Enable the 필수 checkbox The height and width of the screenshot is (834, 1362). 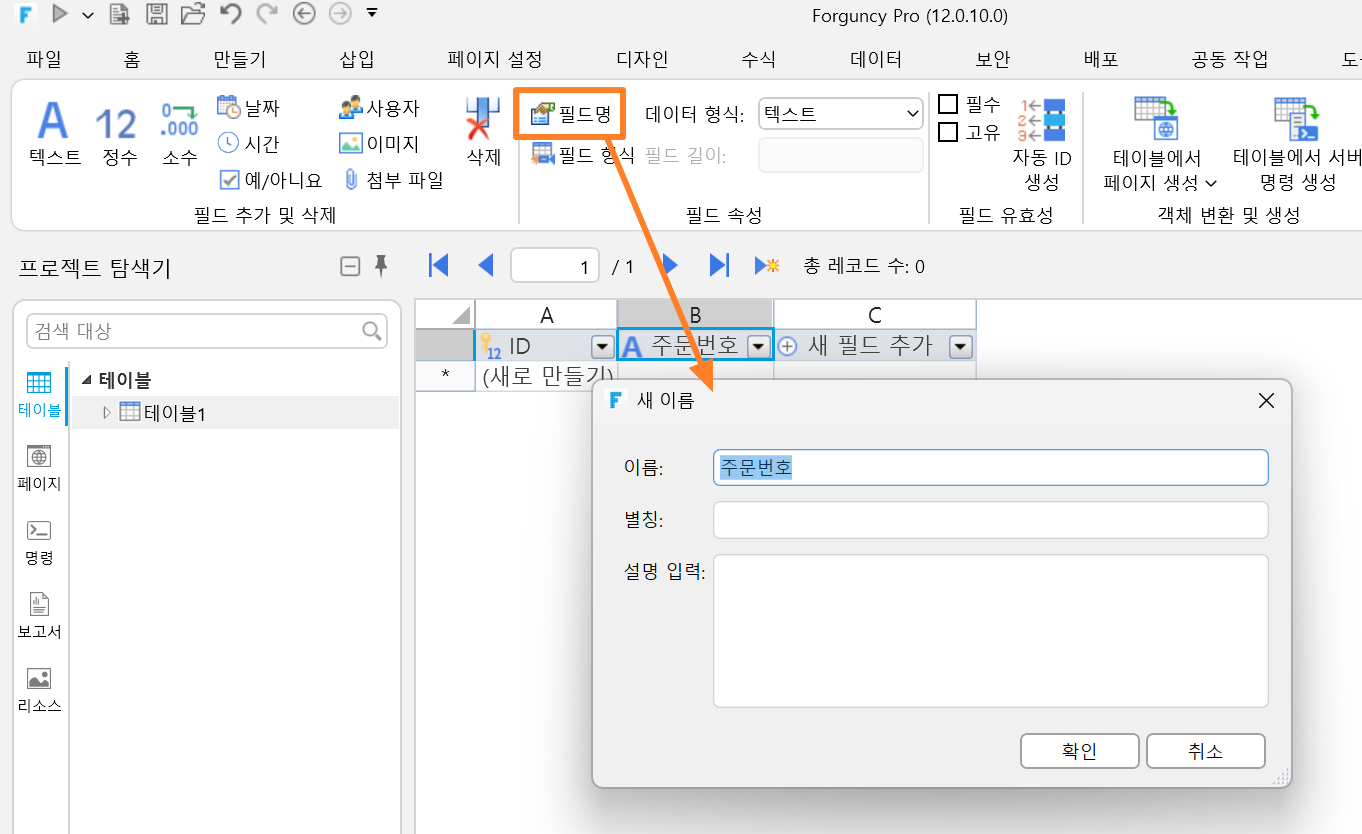click(948, 104)
